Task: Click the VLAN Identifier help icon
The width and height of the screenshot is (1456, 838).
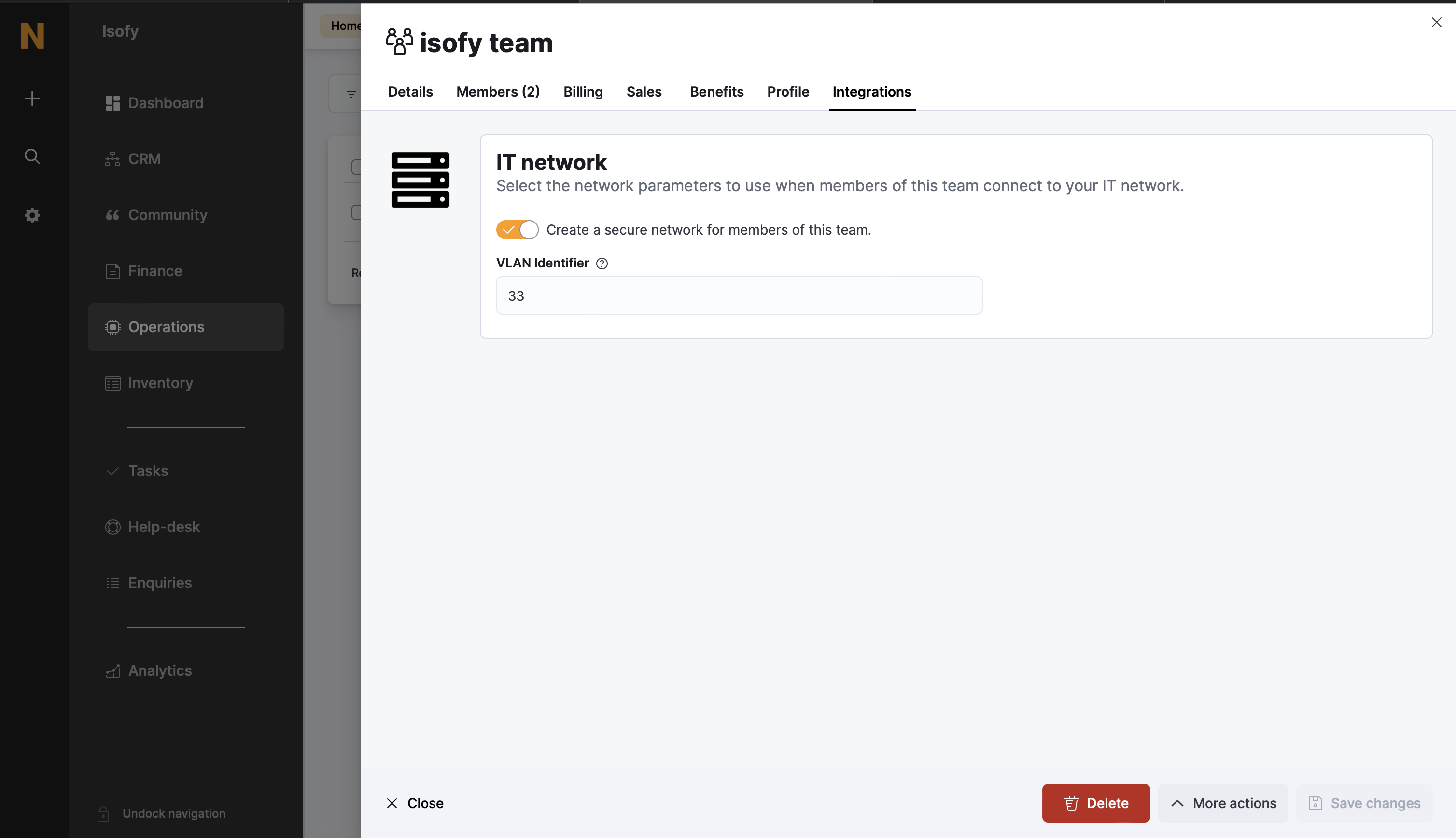Action: (x=602, y=264)
